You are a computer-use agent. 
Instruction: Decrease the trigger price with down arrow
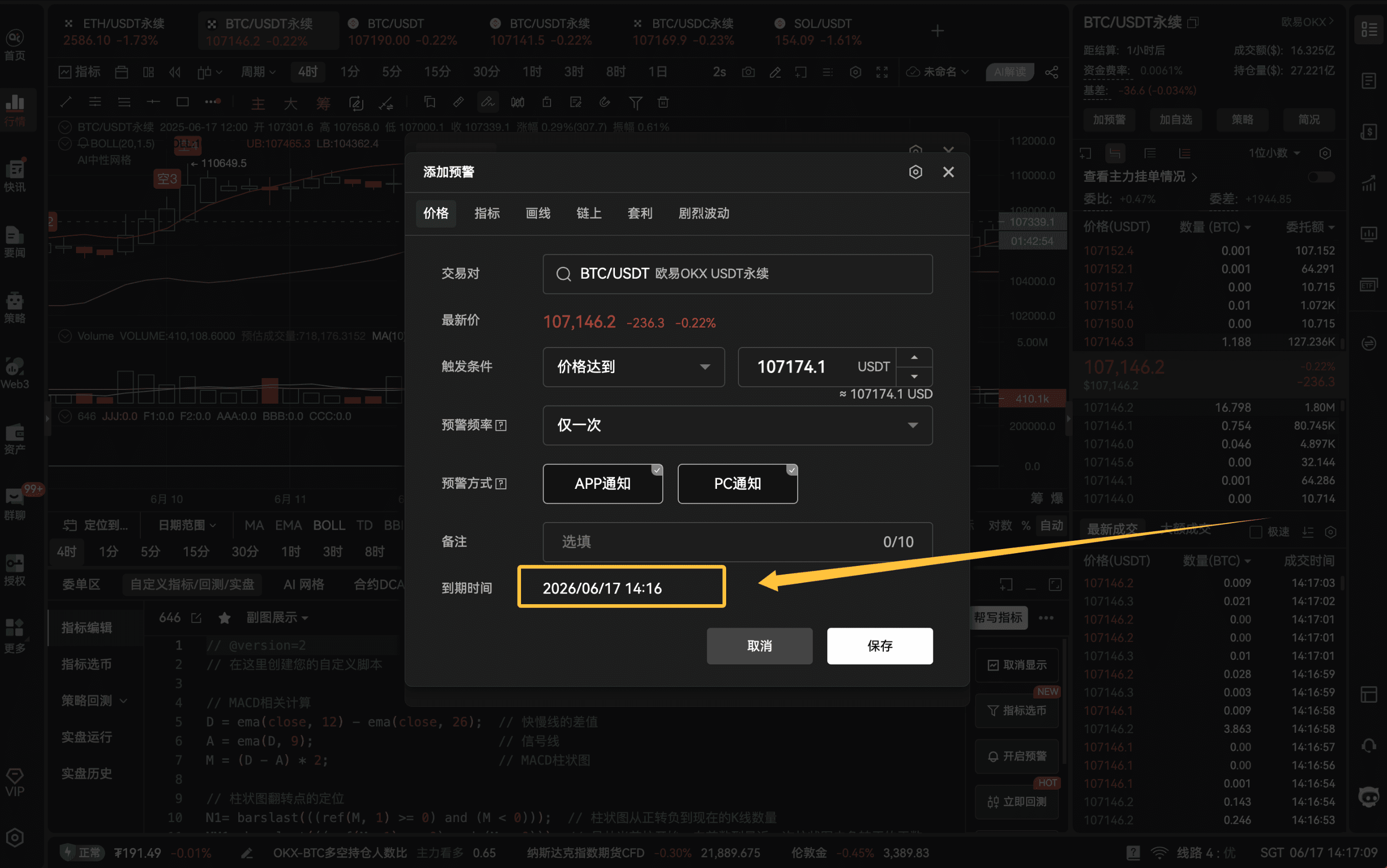[x=914, y=377]
